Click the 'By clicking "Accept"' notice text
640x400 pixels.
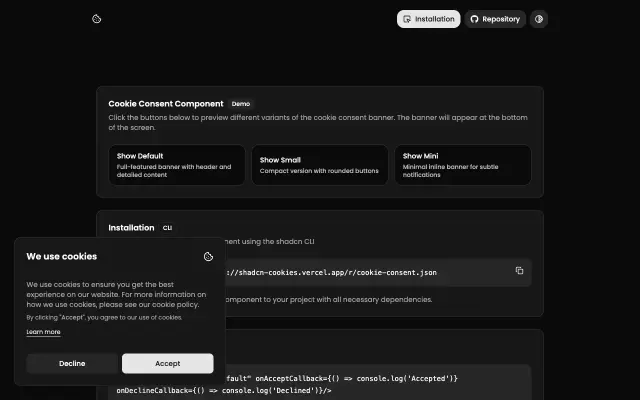(x=104, y=317)
